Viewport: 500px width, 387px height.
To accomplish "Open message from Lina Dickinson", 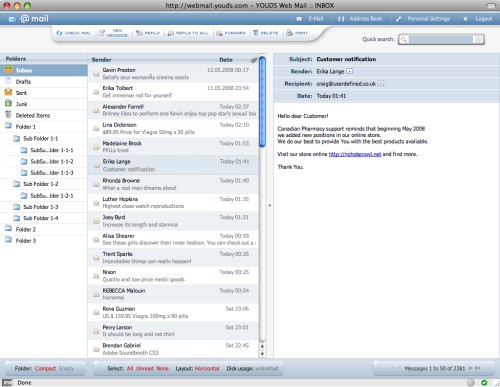I will pos(173,129).
